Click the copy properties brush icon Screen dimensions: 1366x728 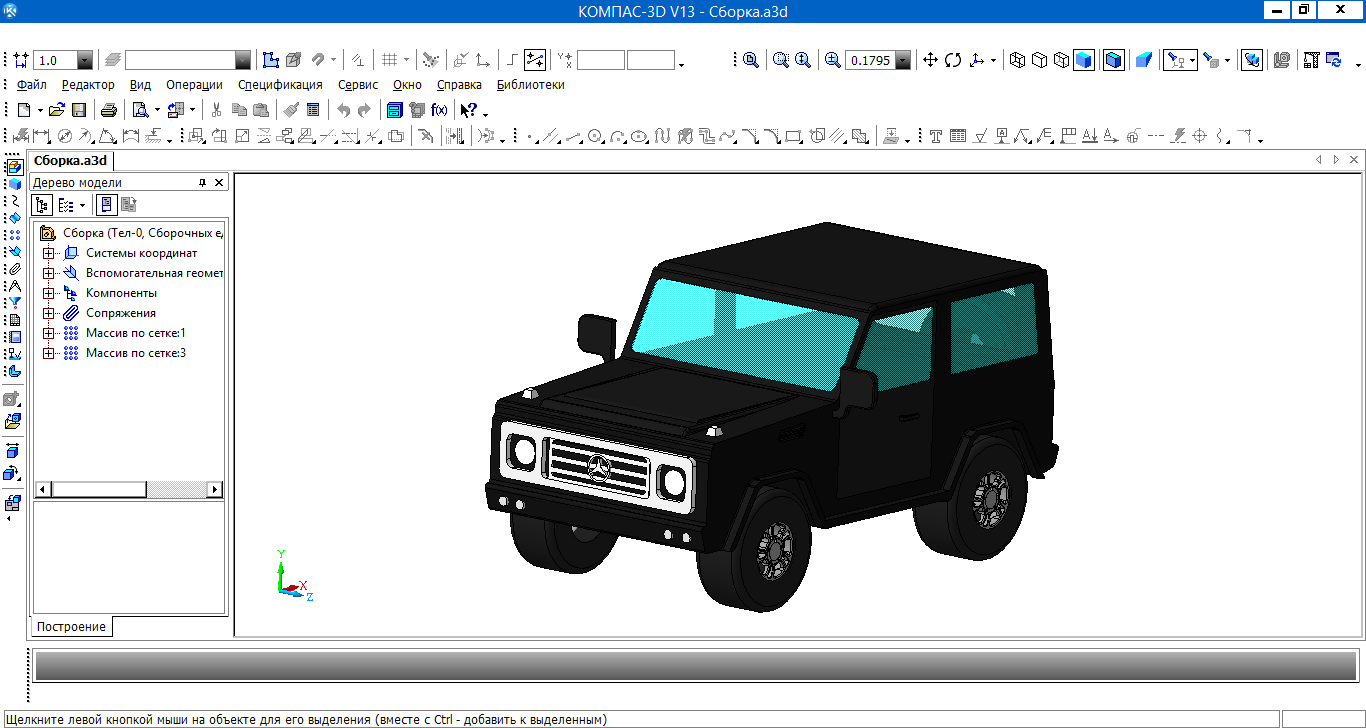(x=291, y=110)
